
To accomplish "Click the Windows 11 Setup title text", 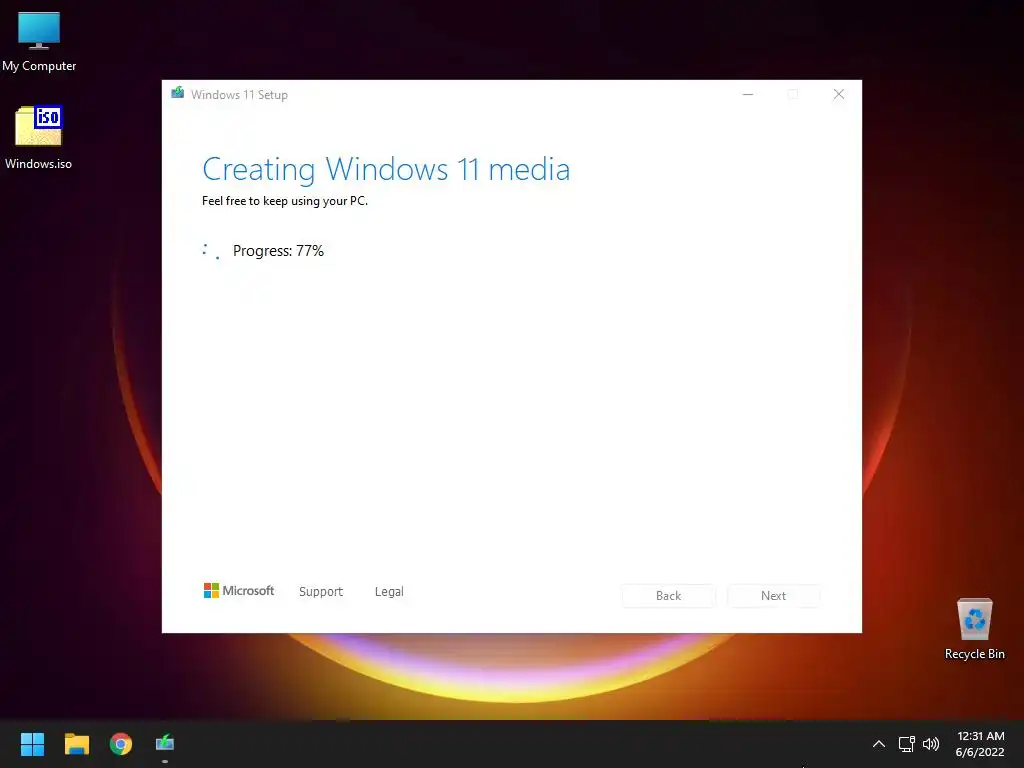I will click(239, 95).
